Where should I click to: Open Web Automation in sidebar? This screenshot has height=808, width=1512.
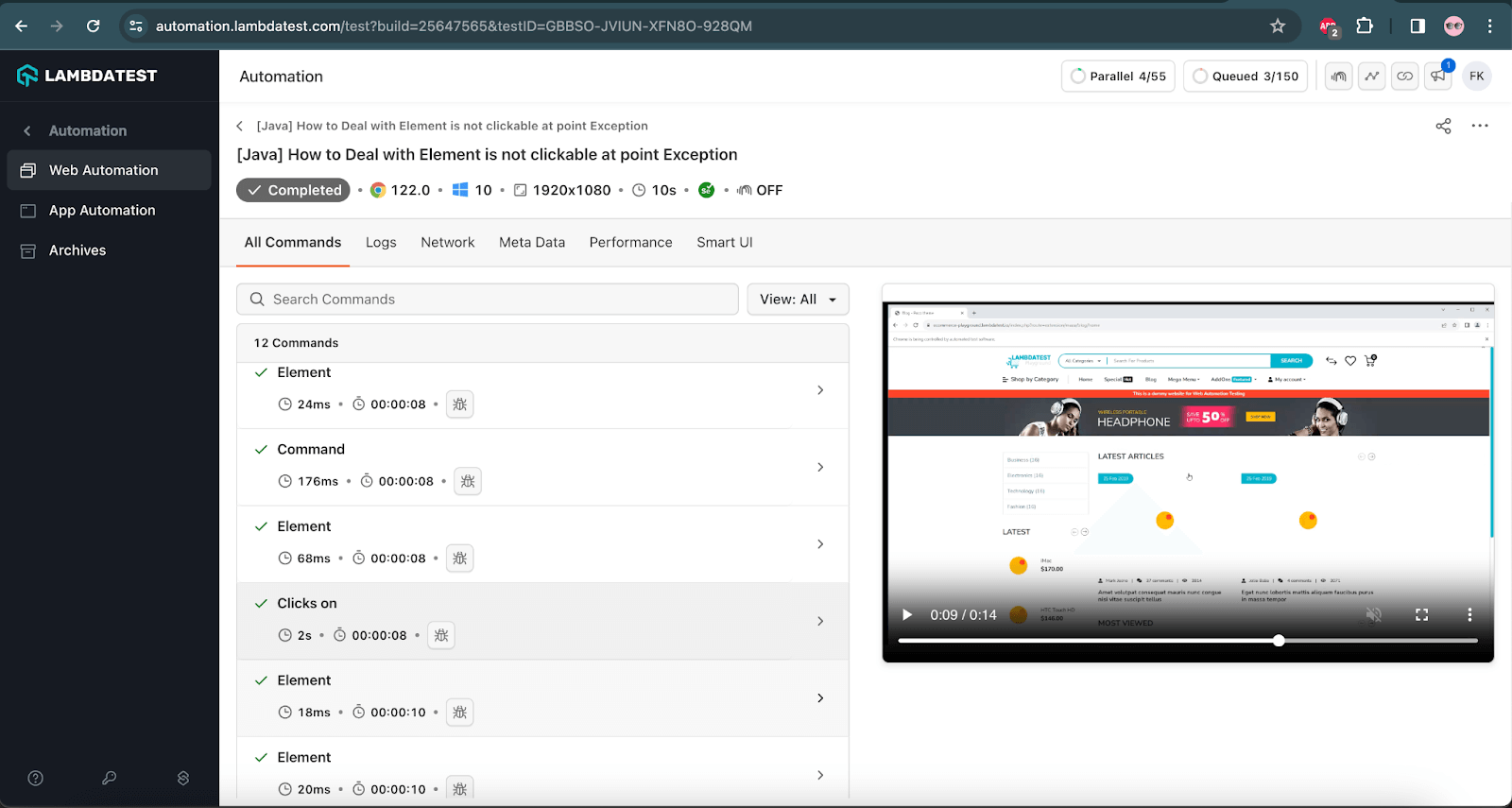click(x=110, y=170)
